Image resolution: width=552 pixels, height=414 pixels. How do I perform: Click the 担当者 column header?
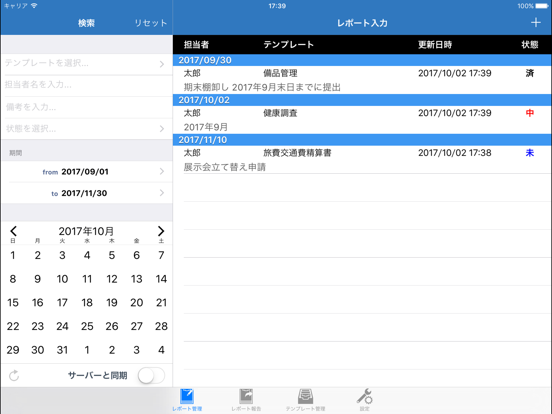(196, 45)
